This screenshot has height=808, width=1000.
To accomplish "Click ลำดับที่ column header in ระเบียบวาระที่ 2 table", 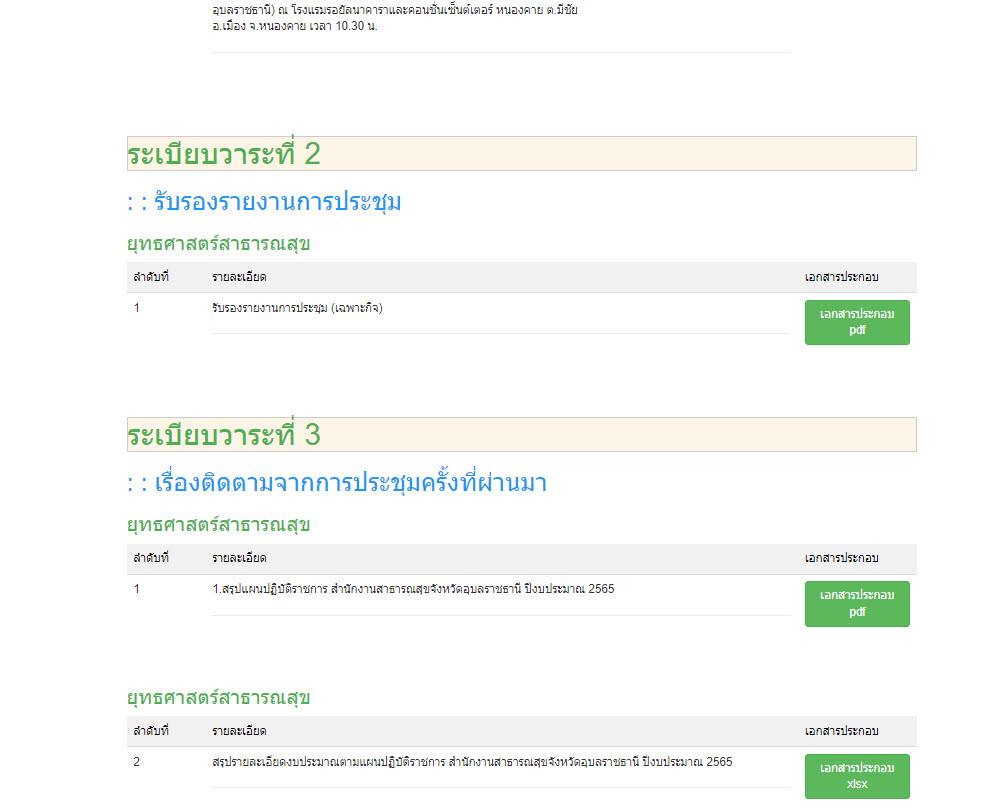I will 151,277.
